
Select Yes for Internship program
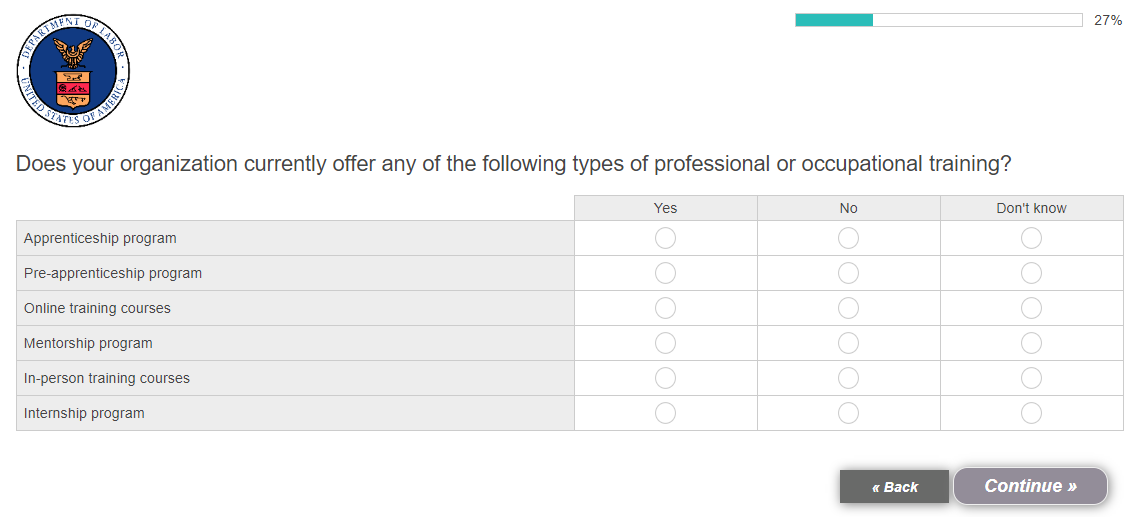click(665, 413)
